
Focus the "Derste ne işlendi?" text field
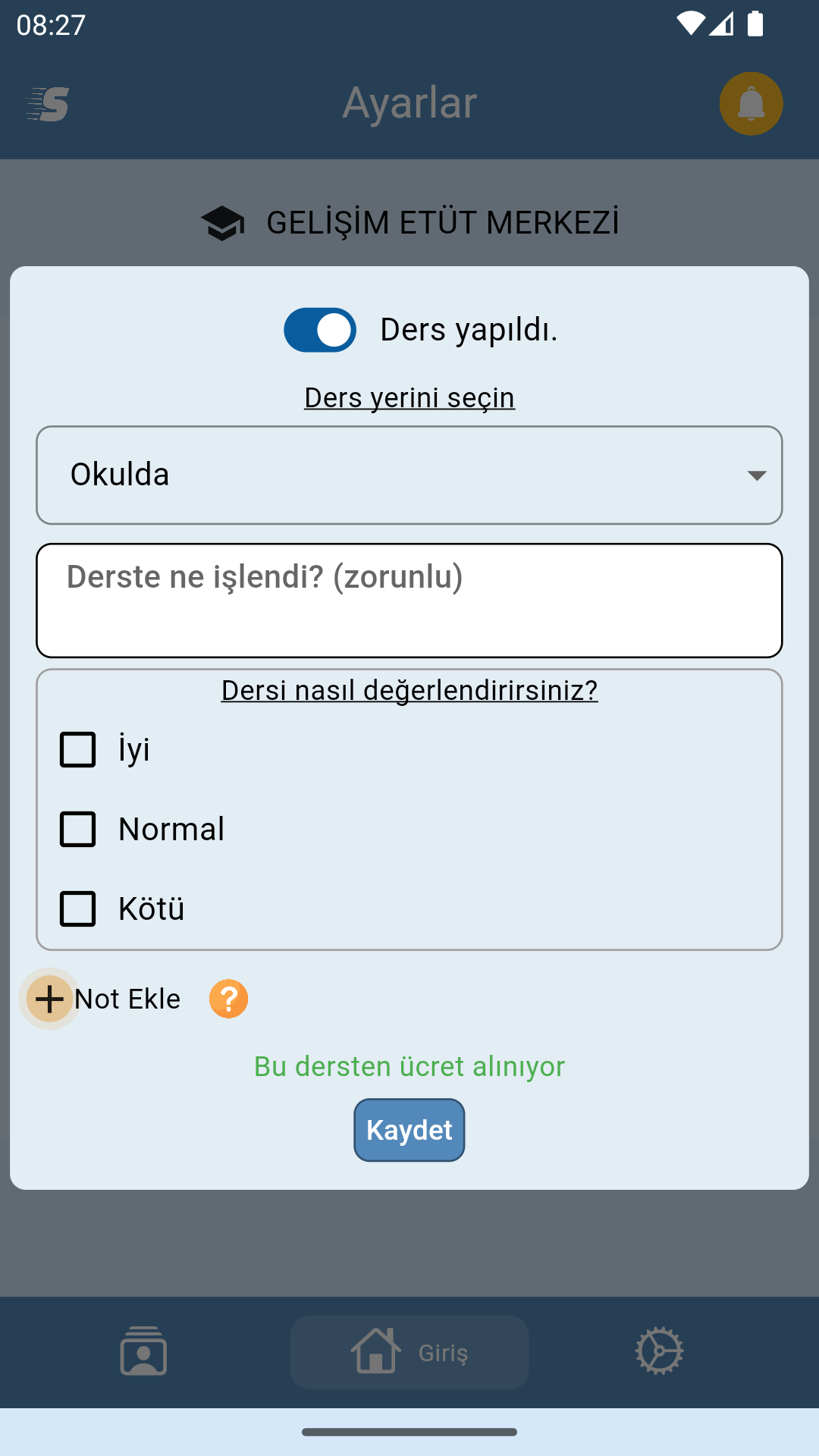point(409,601)
